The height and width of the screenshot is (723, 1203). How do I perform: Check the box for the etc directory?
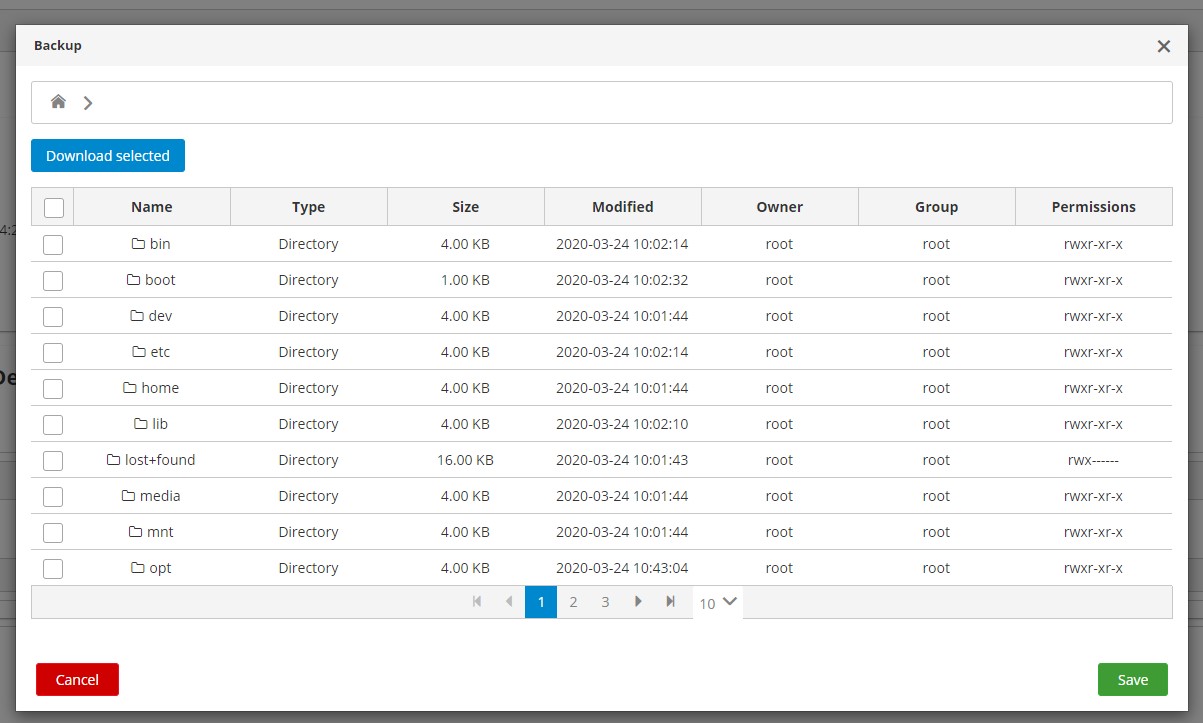(x=53, y=352)
